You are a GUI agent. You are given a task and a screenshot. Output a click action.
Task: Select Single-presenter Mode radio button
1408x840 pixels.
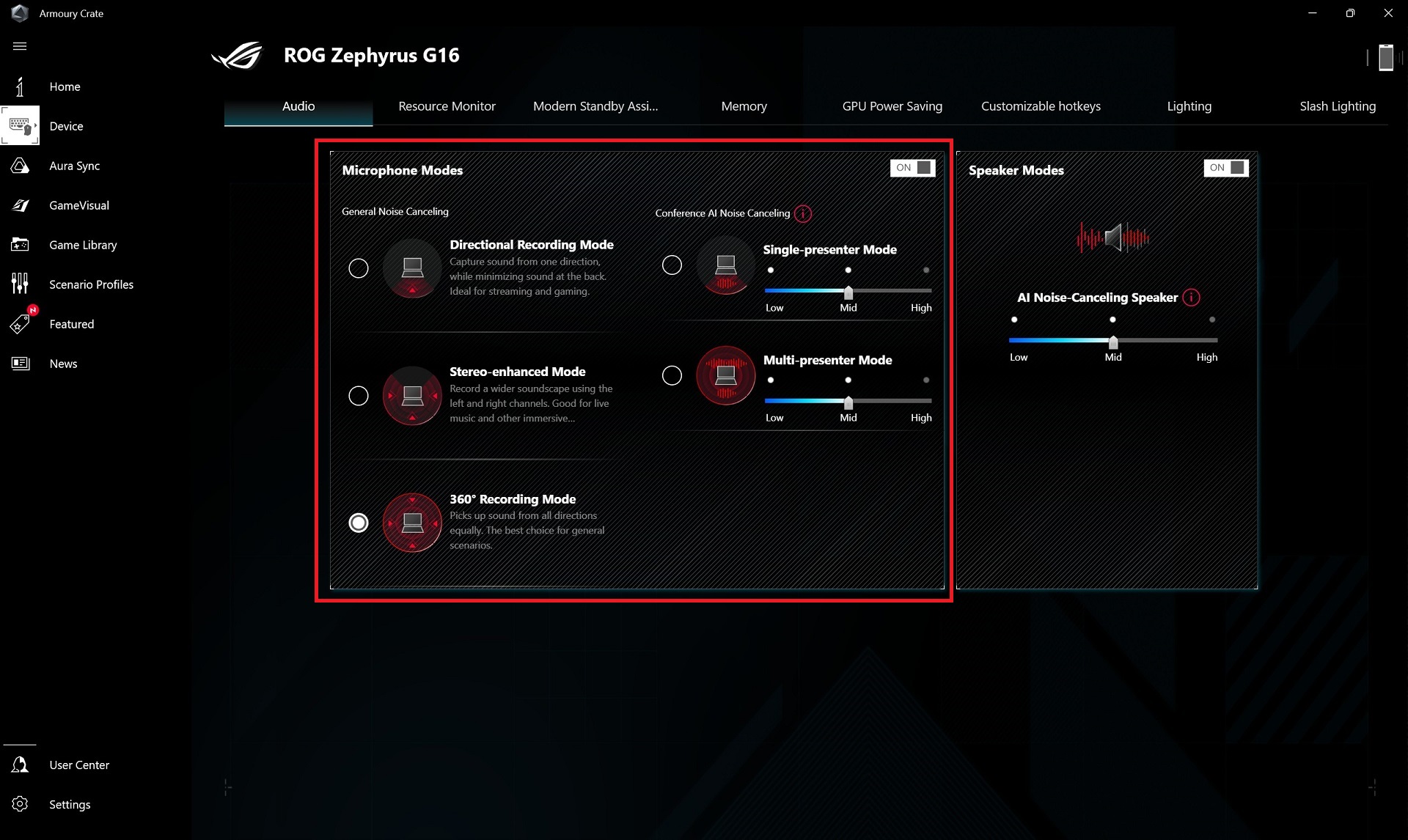[x=672, y=265]
